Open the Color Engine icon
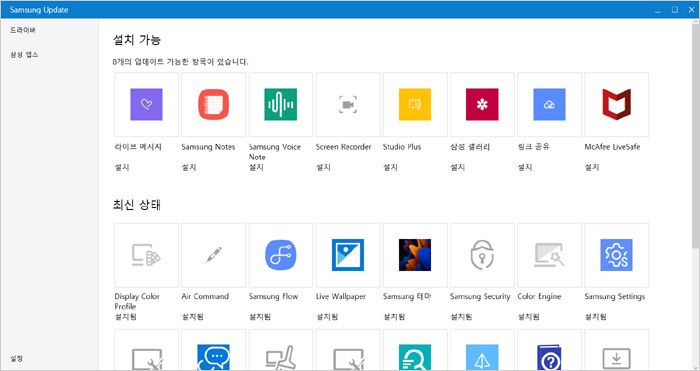 tap(550, 255)
